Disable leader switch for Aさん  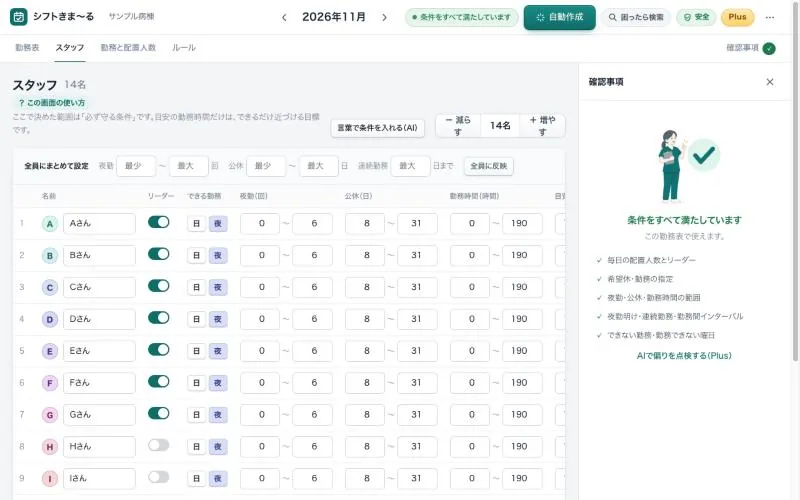pyautogui.click(x=159, y=222)
